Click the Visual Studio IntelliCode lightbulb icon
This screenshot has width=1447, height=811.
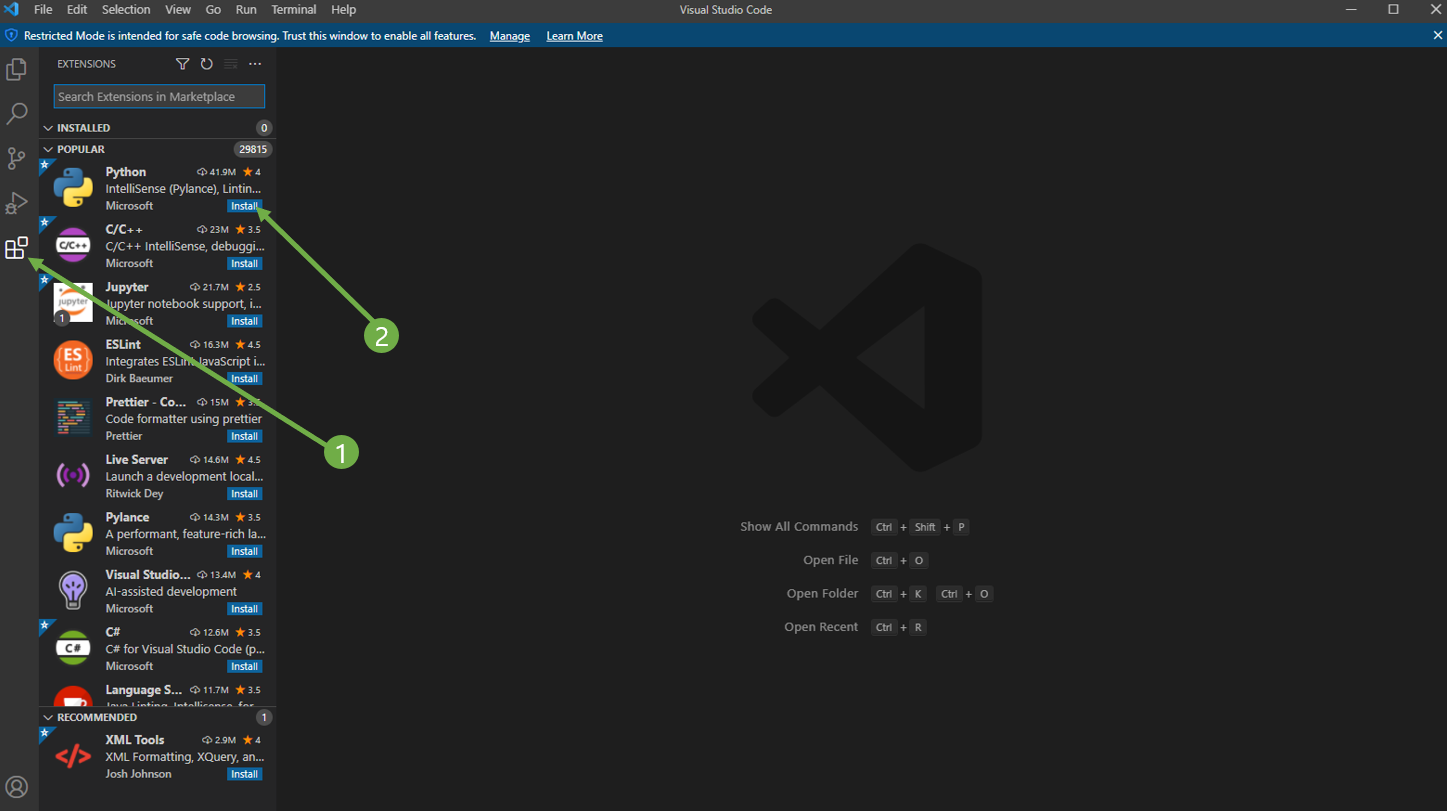coord(73,590)
